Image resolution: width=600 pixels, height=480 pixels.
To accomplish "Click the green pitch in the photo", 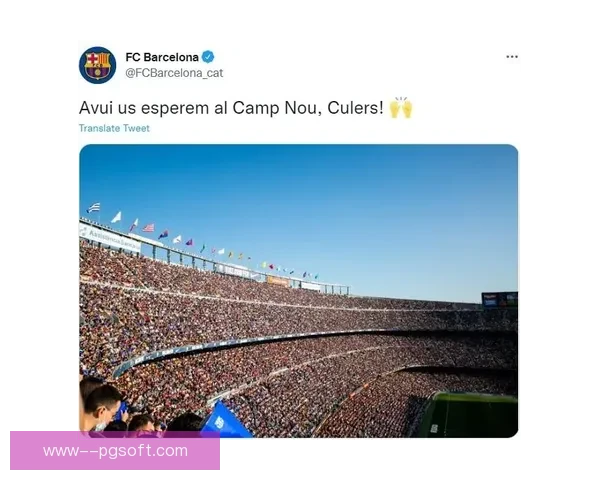I will tap(470, 415).
